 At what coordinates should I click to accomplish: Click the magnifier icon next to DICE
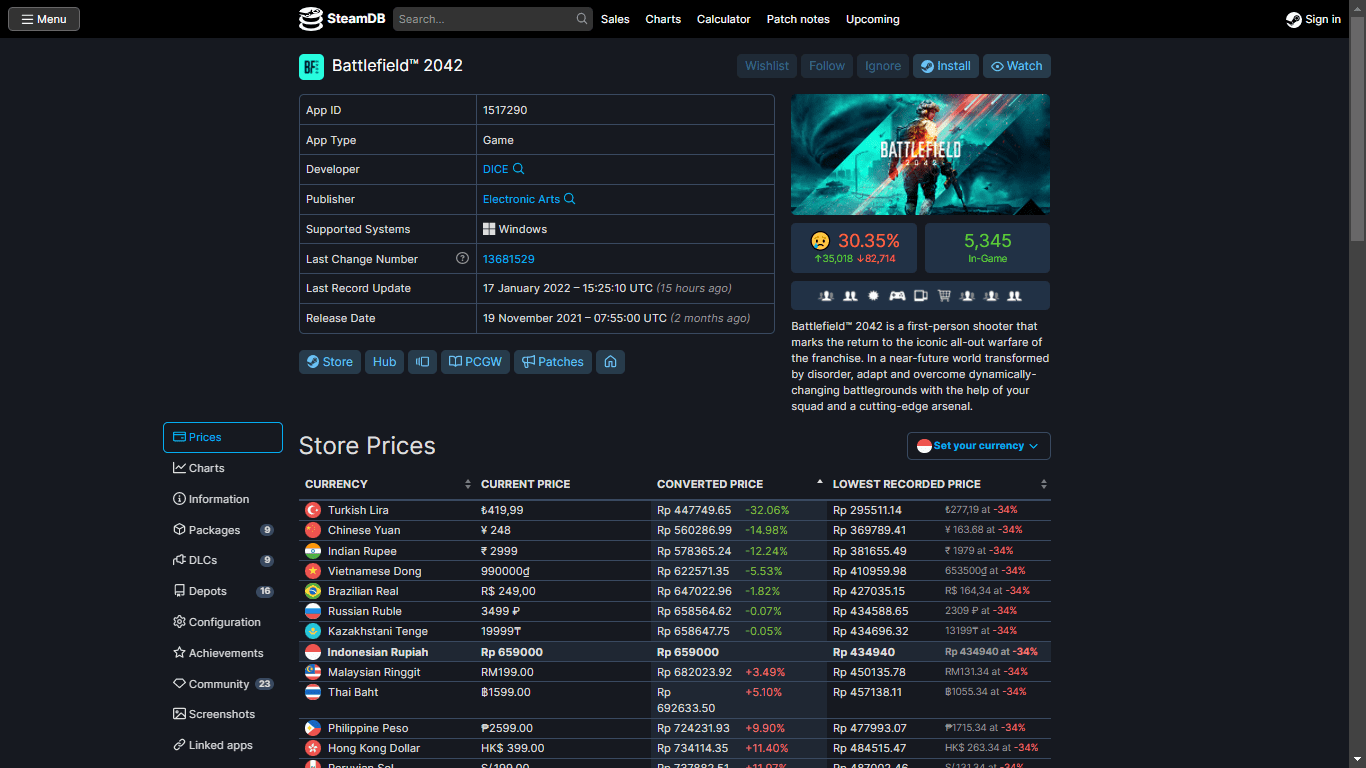tap(518, 169)
